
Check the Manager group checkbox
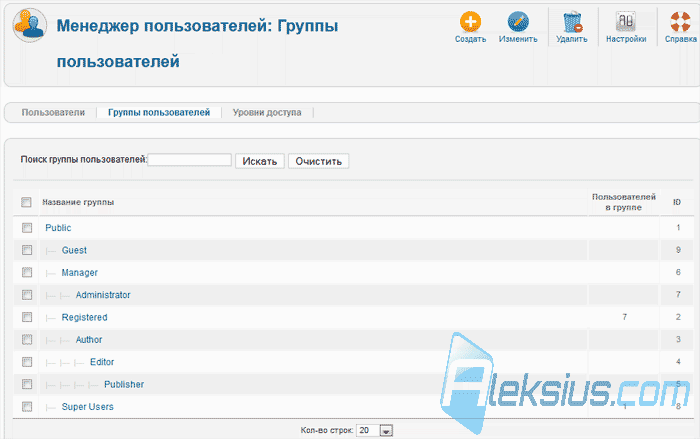[27, 272]
